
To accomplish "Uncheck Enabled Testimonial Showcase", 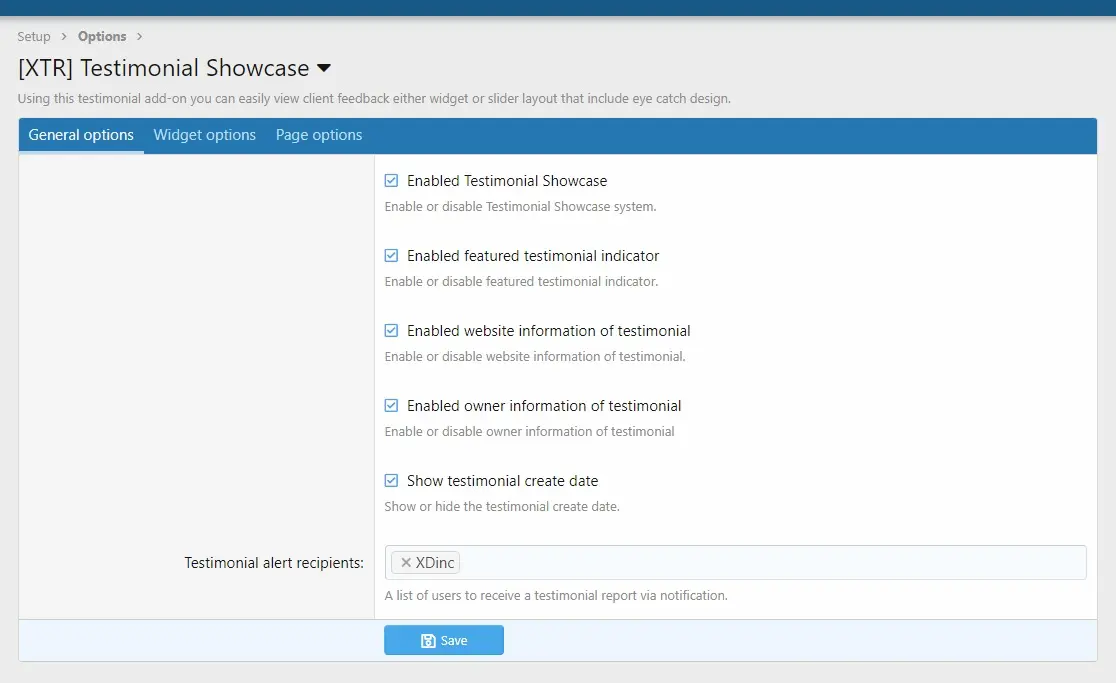I will tap(391, 181).
